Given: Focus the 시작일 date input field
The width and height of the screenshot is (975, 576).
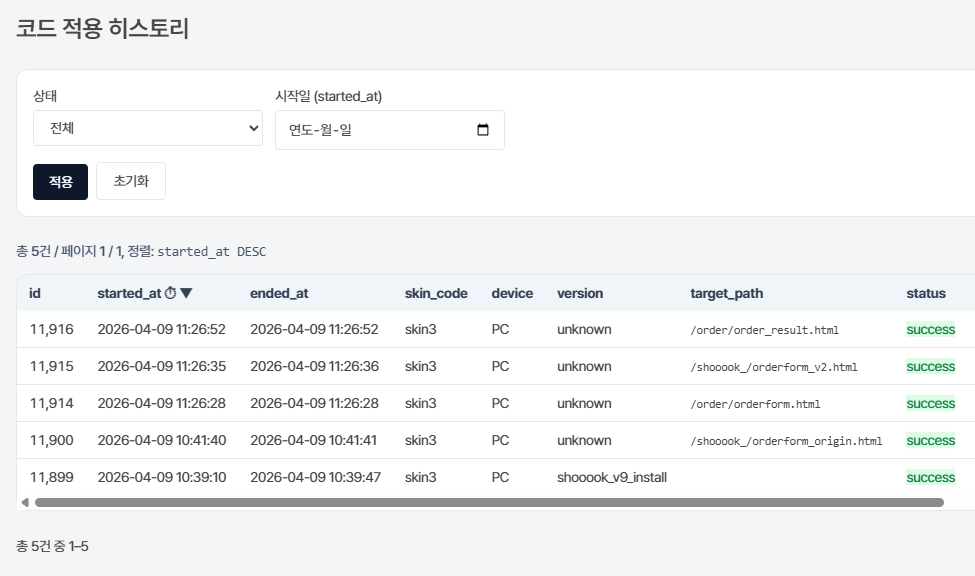Looking at the screenshot, I should [x=390, y=130].
